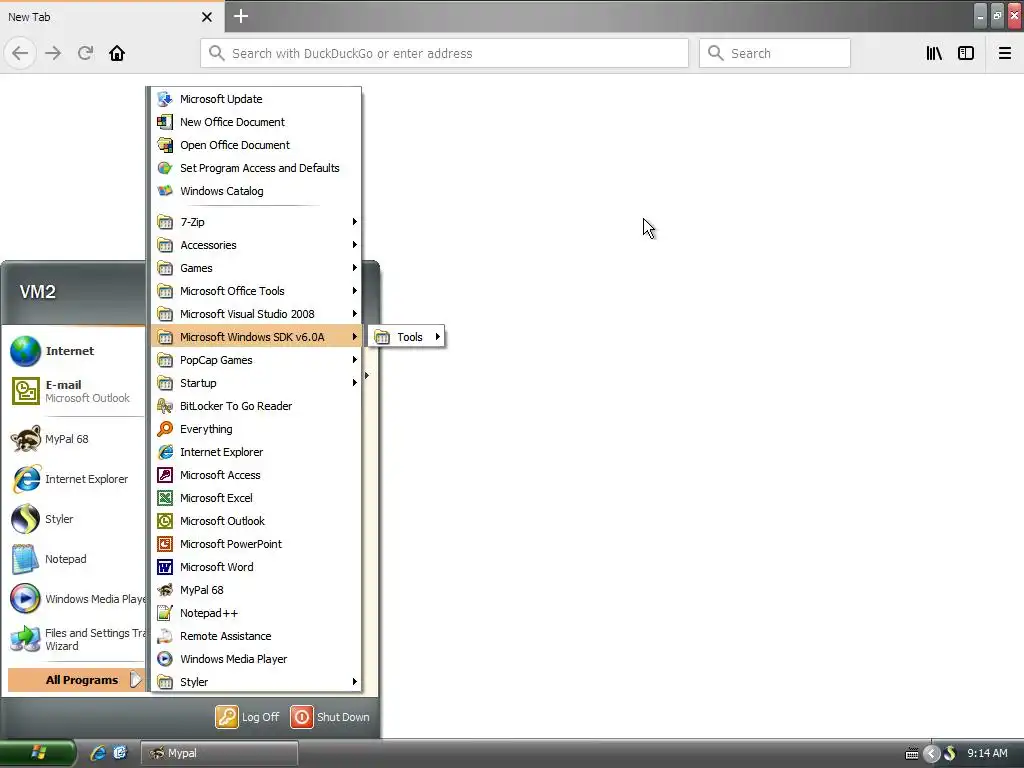Click the 9:14 AM taskbar clock
This screenshot has width=1024, height=768.
pos(987,753)
